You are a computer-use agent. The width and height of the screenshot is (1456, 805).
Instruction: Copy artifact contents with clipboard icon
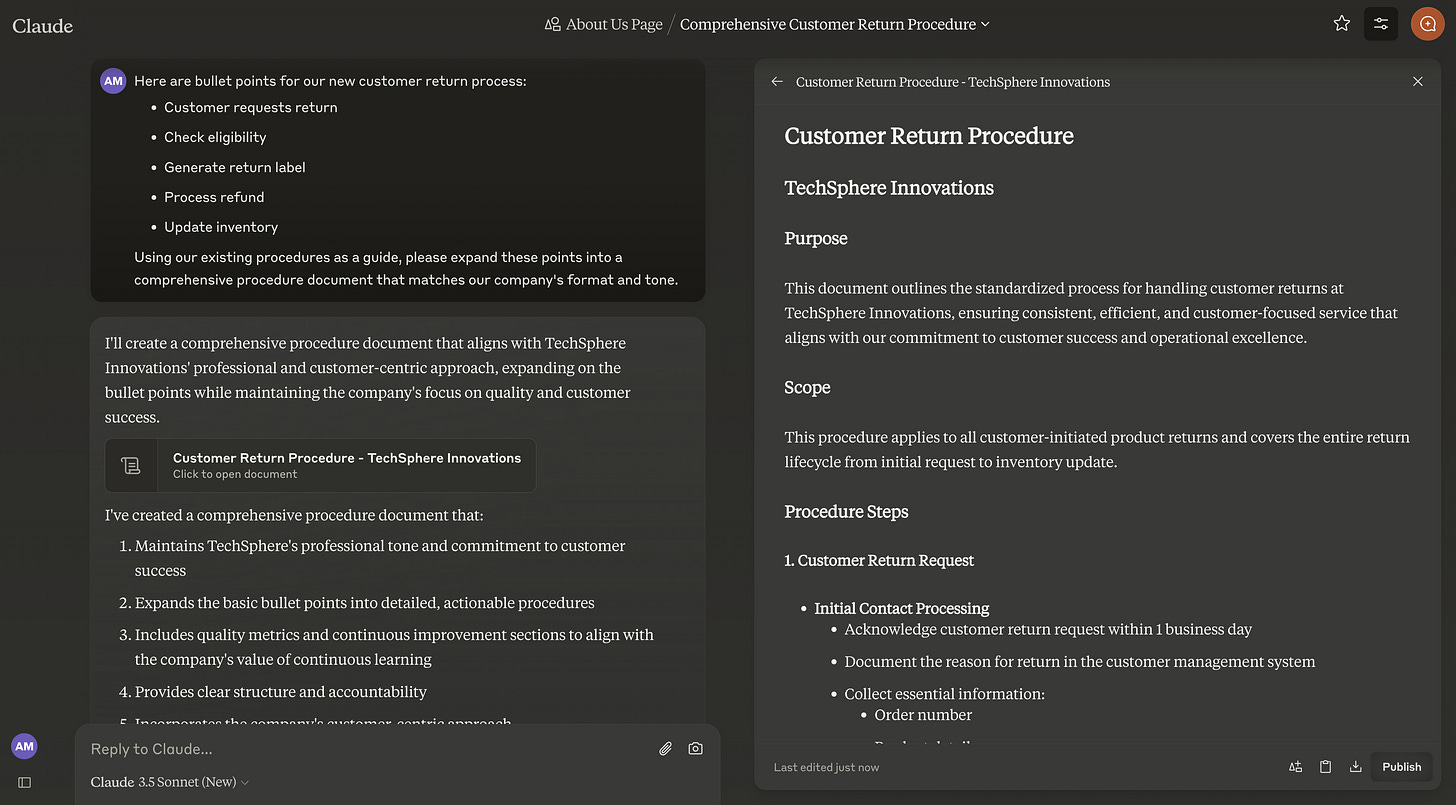coord(1326,767)
